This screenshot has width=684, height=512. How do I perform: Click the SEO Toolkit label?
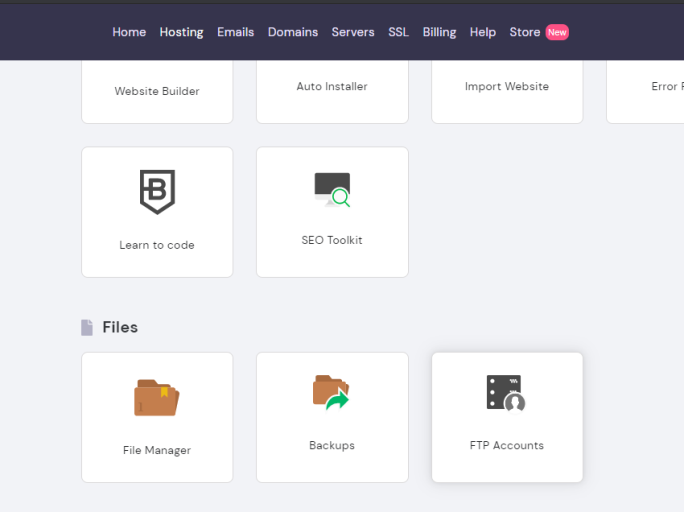[x=332, y=240]
